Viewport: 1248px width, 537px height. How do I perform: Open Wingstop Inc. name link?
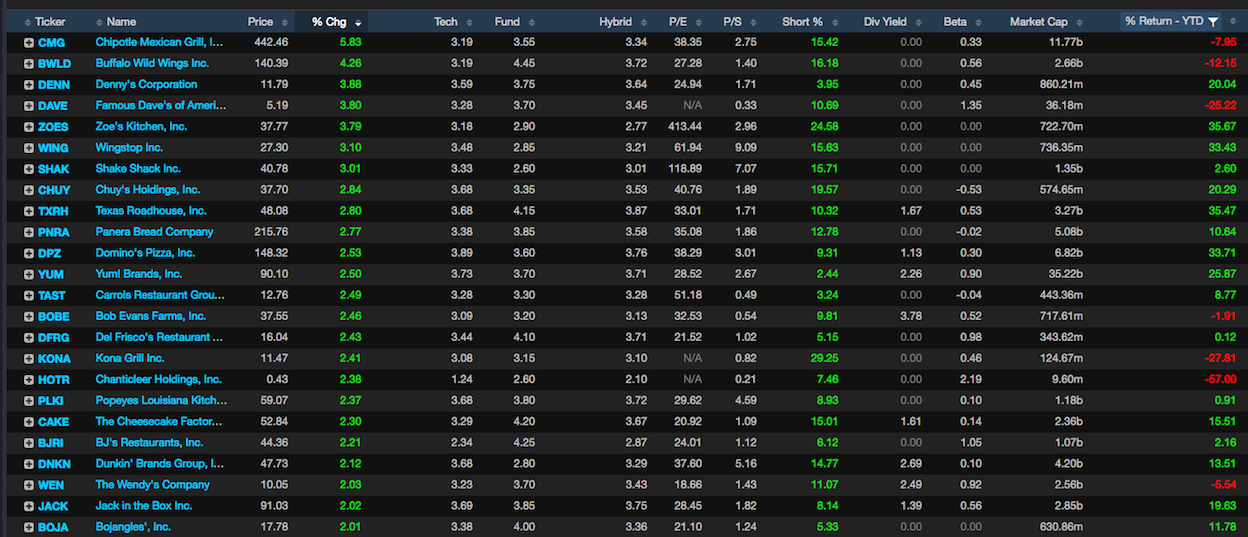coord(129,147)
